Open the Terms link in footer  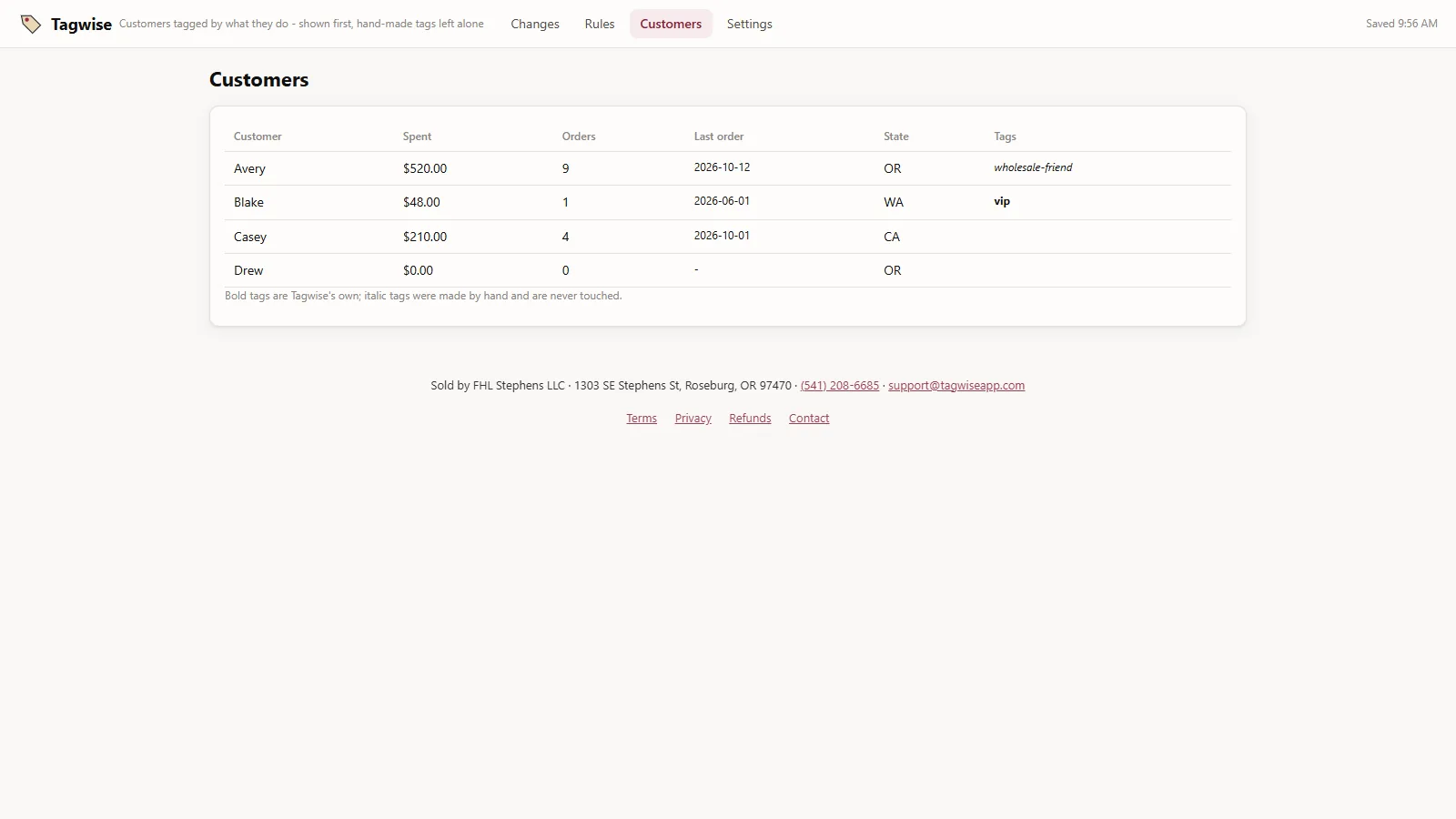pos(642,419)
